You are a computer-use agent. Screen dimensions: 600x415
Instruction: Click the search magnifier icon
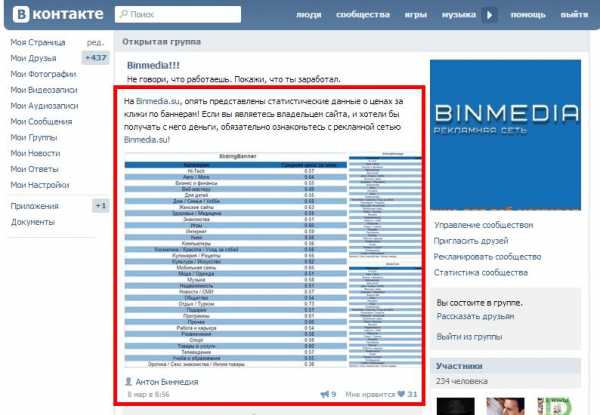tap(123, 14)
